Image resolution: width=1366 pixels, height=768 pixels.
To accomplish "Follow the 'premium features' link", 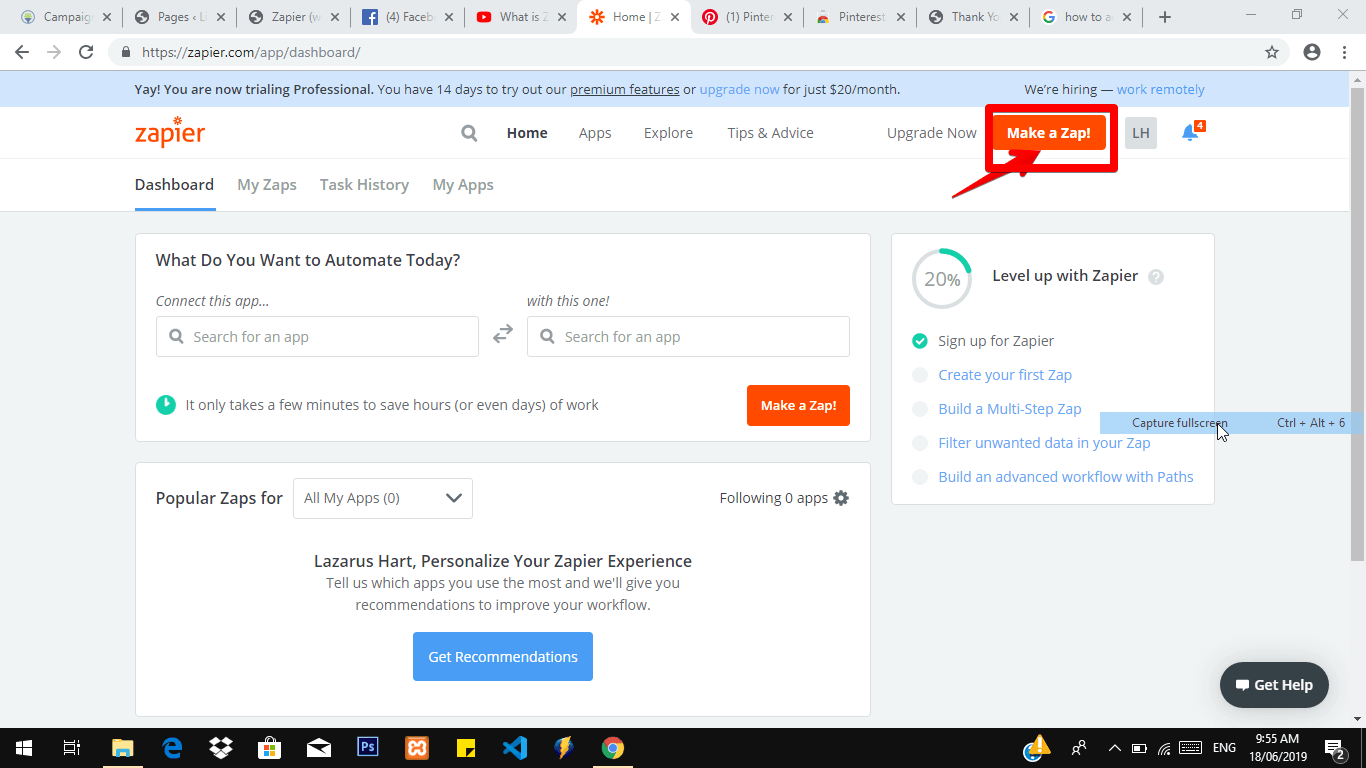I will click(625, 89).
